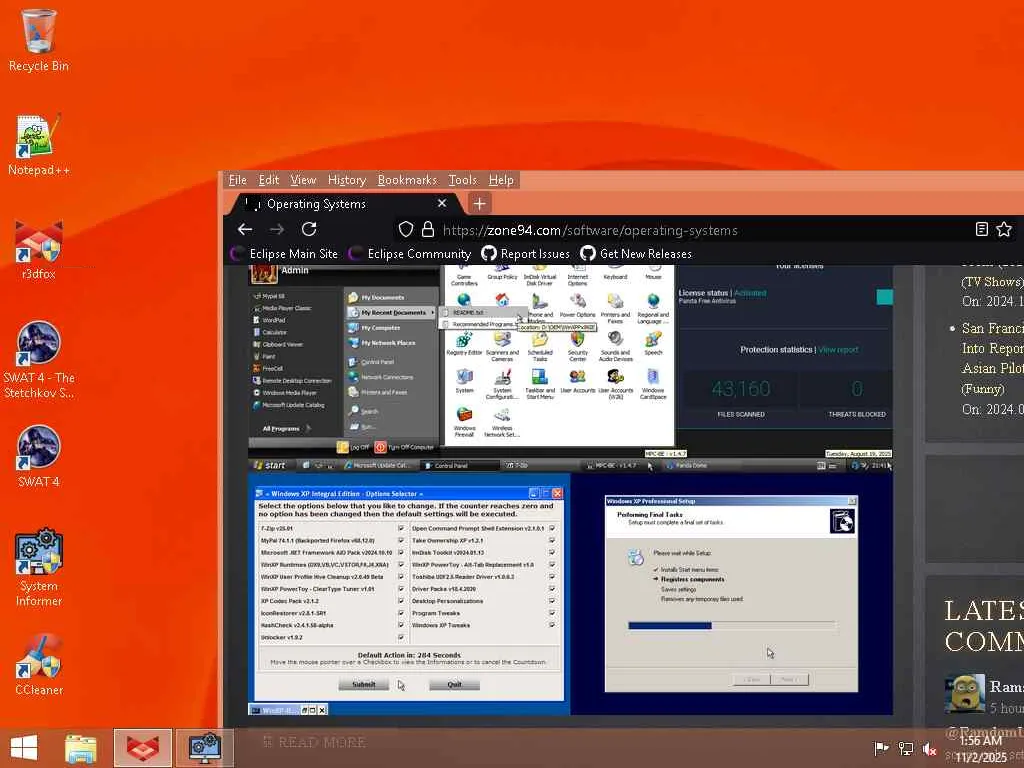Select the SWAT 4 - The Stetchkov S... shortcut

coord(39,360)
